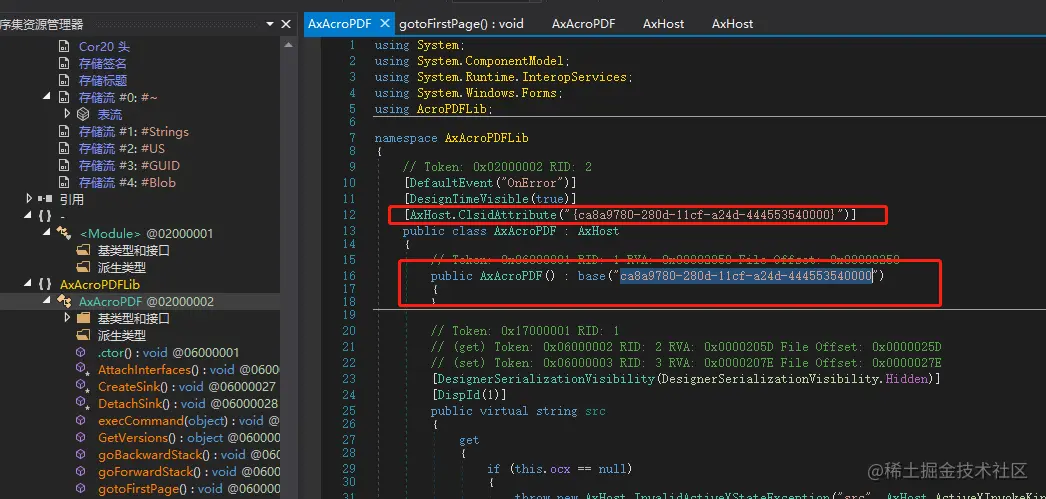The image size is (1046, 499).
Task: Click 存储标题 tree row text
Action: click(103, 81)
